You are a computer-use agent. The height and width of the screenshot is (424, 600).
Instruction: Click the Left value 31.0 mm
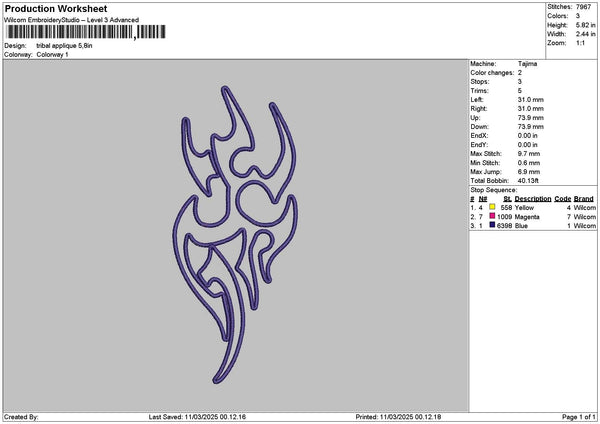pyautogui.click(x=530, y=100)
